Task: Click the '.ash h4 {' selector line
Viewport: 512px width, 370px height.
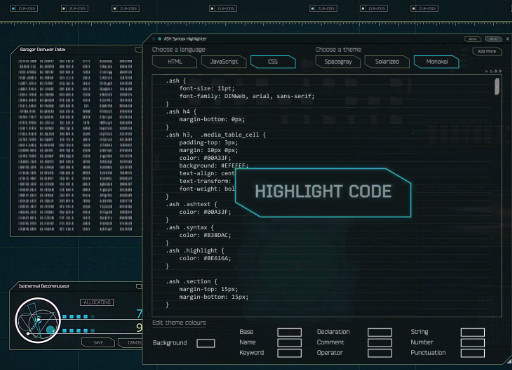Action: (181, 112)
